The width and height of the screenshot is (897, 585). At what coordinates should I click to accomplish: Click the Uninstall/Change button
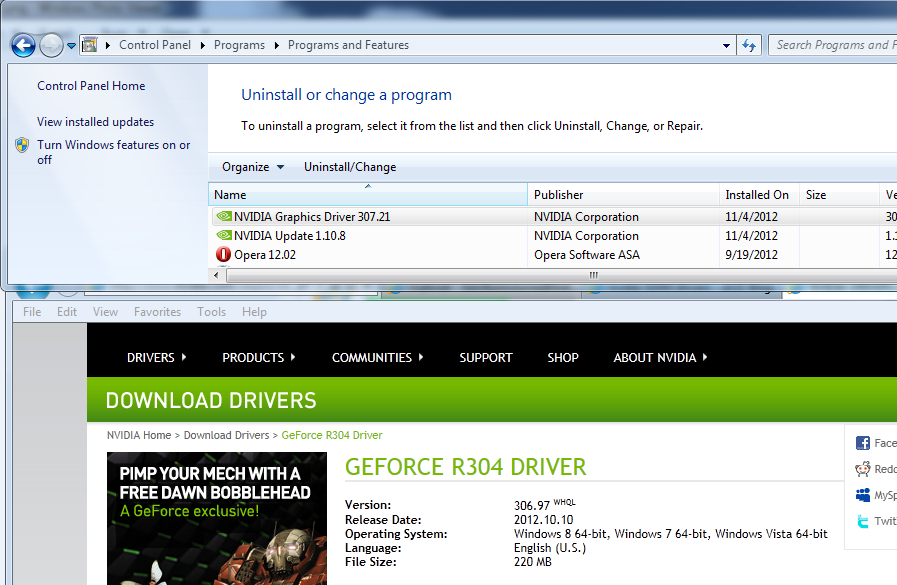350,167
